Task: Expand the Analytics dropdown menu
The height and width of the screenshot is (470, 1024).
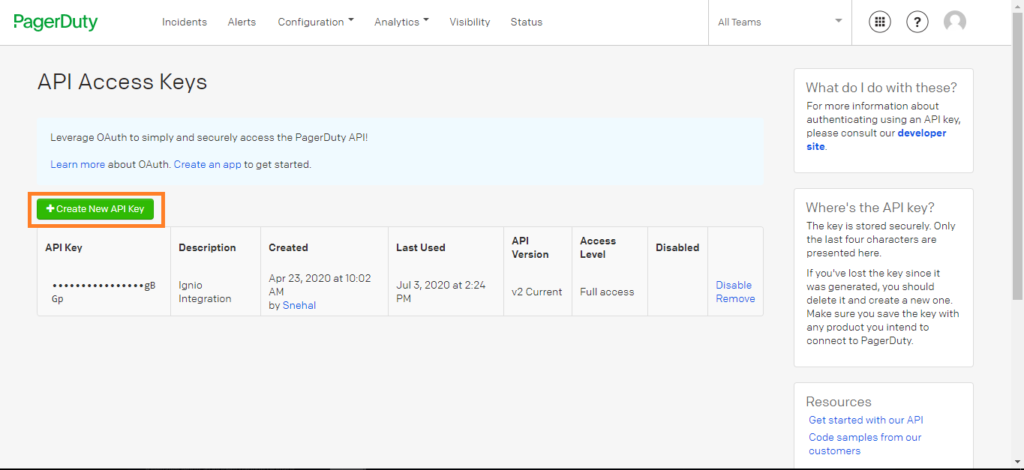Action: [x=401, y=22]
